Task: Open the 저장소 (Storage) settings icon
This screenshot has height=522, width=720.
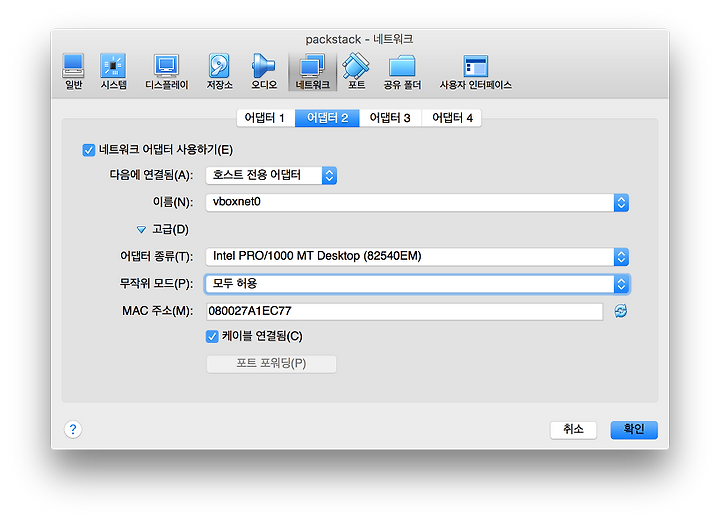Action: [x=219, y=72]
